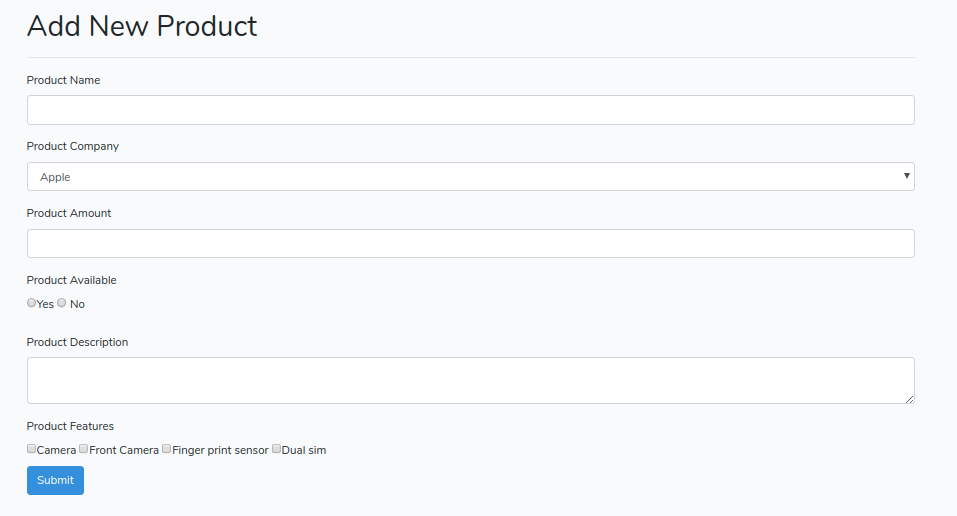957x516 pixels.
Task: Click the arrow of the company select box
Action: [906, 176]
